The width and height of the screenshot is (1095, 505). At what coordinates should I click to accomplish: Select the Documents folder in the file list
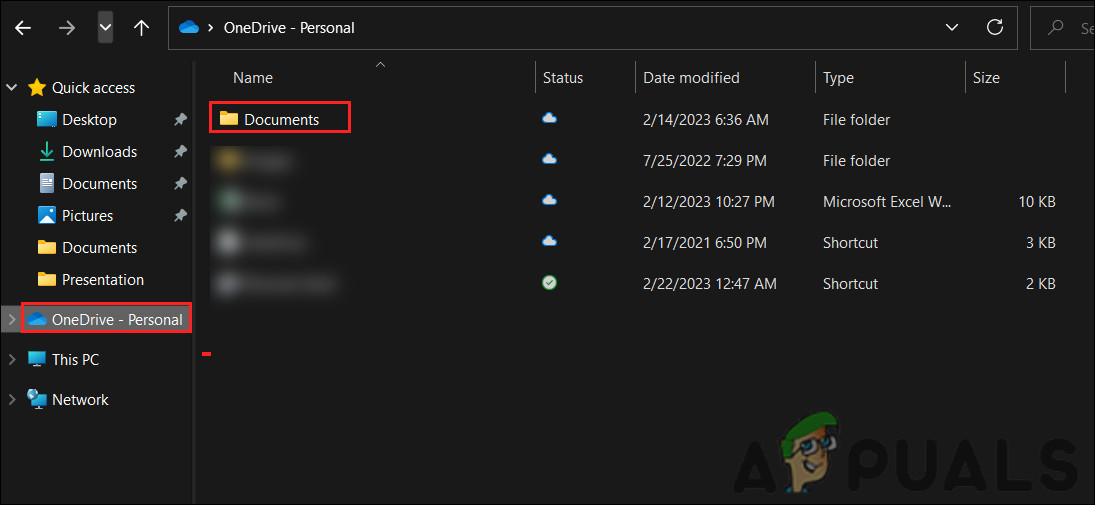tap(281, 119)
